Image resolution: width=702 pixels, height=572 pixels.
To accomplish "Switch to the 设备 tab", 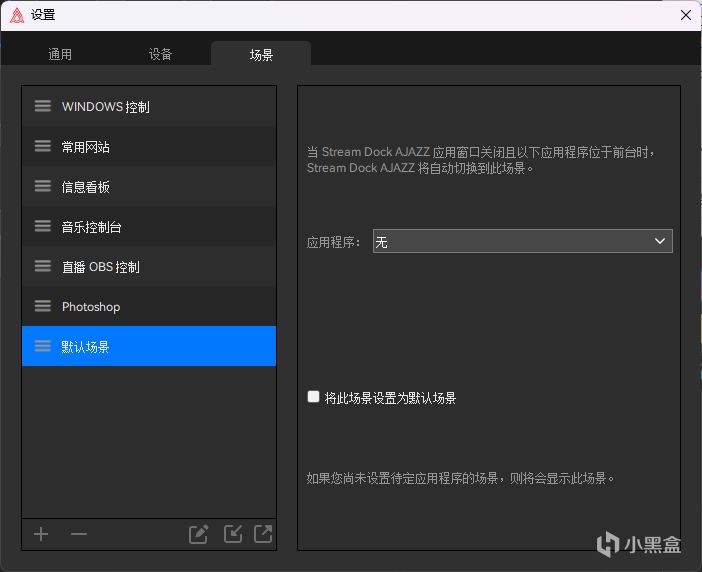I will [160, 54].
